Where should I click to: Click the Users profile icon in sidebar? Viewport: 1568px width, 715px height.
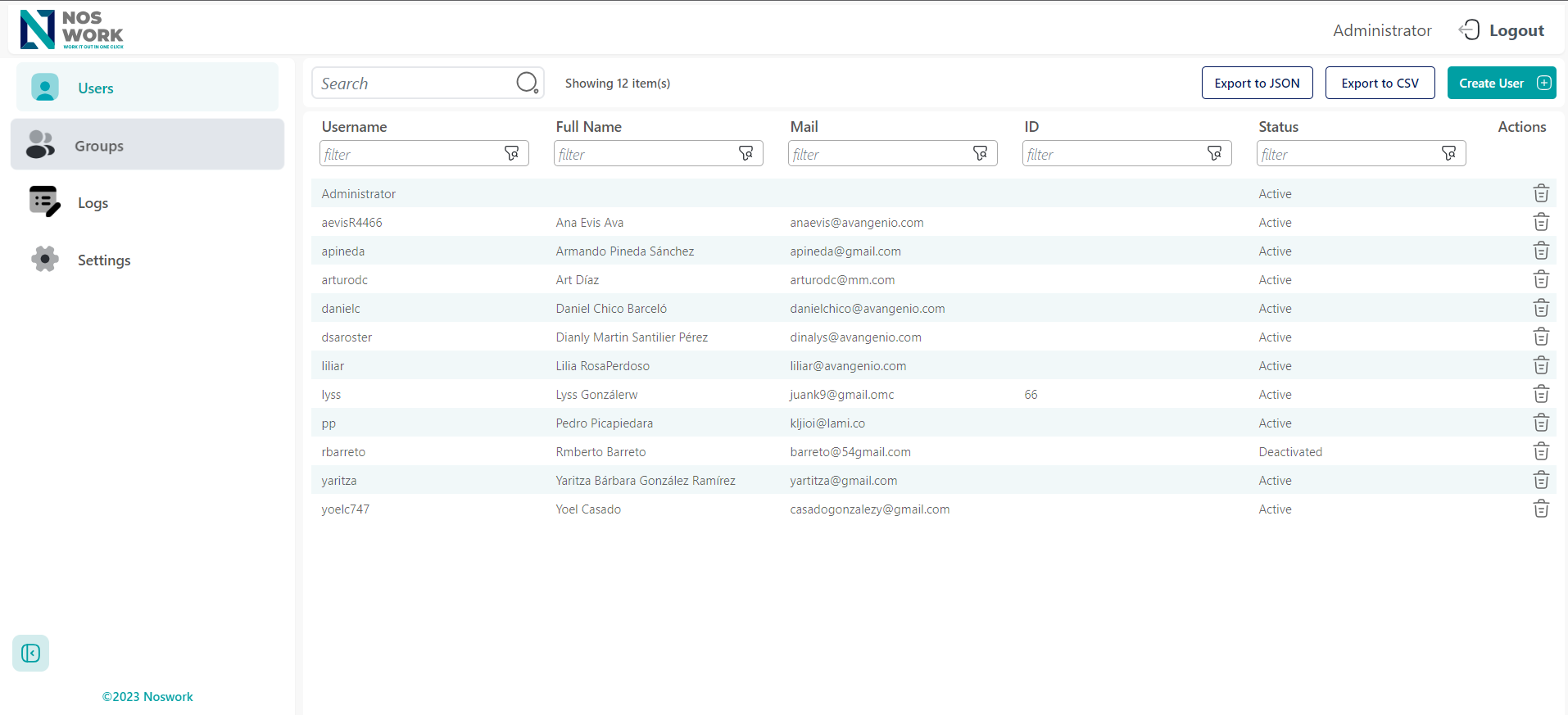(45, 87)
